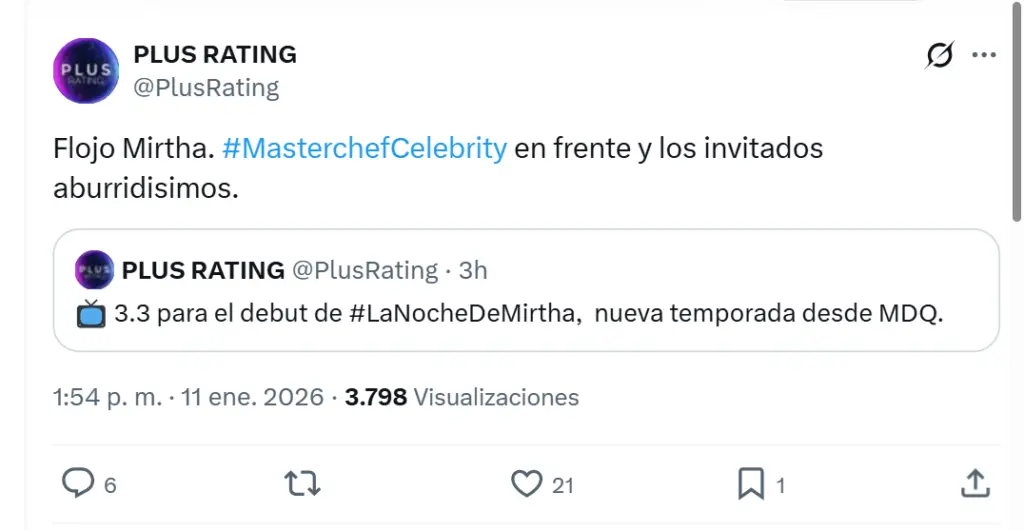Click the 3h timestamp on quoted tweet
This screenshot has height=531, width=1024.
pyautogui.click(x=473, y=270)
